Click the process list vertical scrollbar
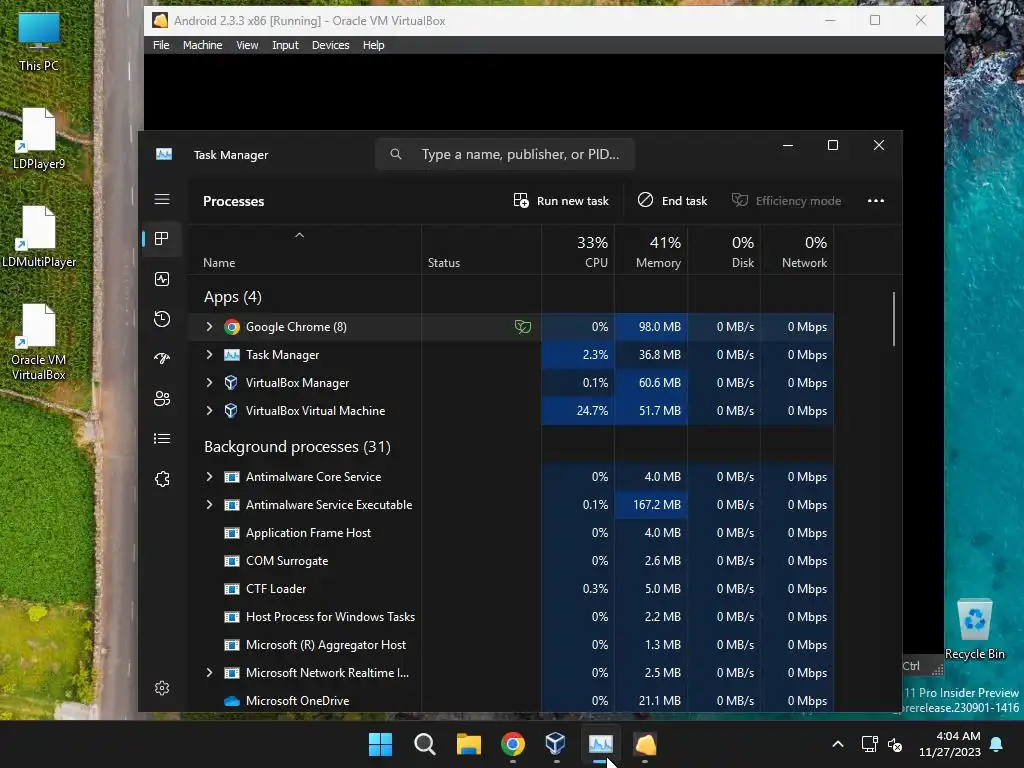Viewport: 1024px width, 768px height. [893, 319]
